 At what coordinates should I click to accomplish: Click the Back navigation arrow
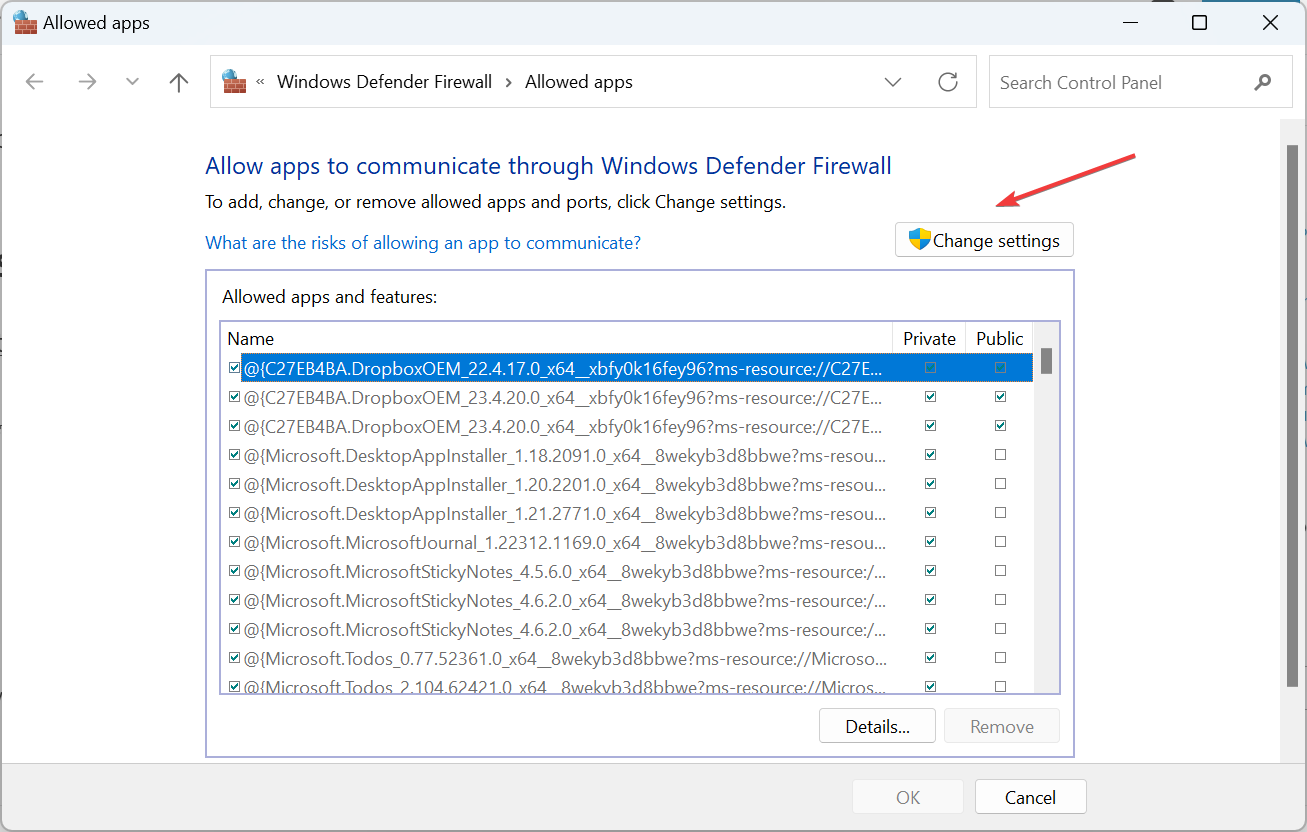coord(35,82)
